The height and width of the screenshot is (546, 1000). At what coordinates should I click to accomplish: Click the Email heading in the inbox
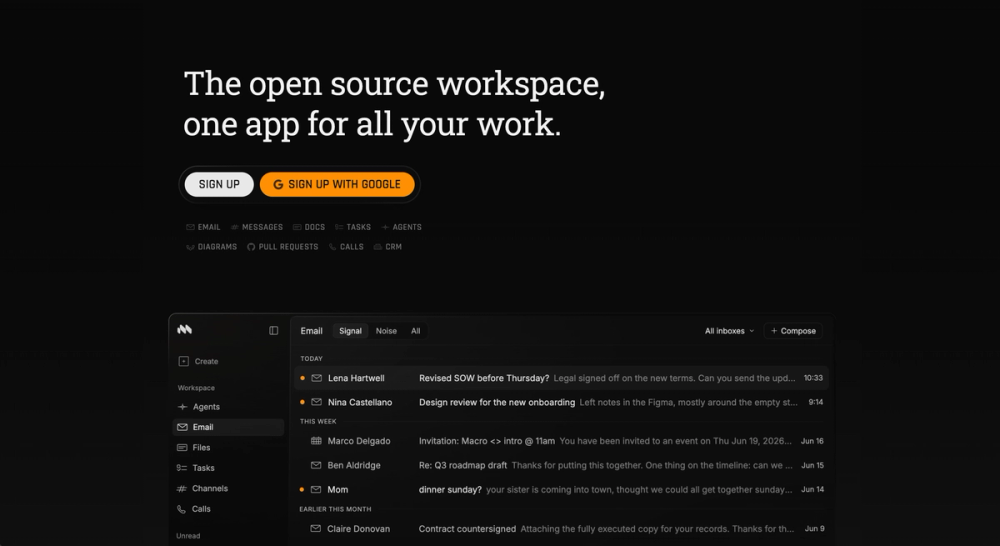pos(311,331)
